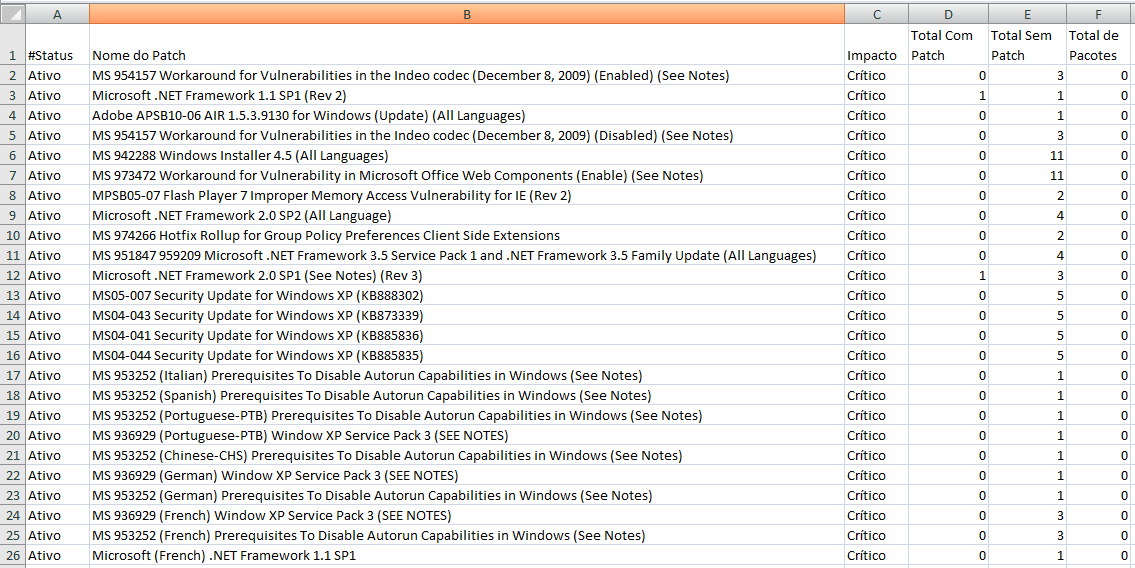Select MS 953252 (French) Autorun prerequisites cell
The width and height of the screenshot is (1135, 568).
[x=467, y=535]
